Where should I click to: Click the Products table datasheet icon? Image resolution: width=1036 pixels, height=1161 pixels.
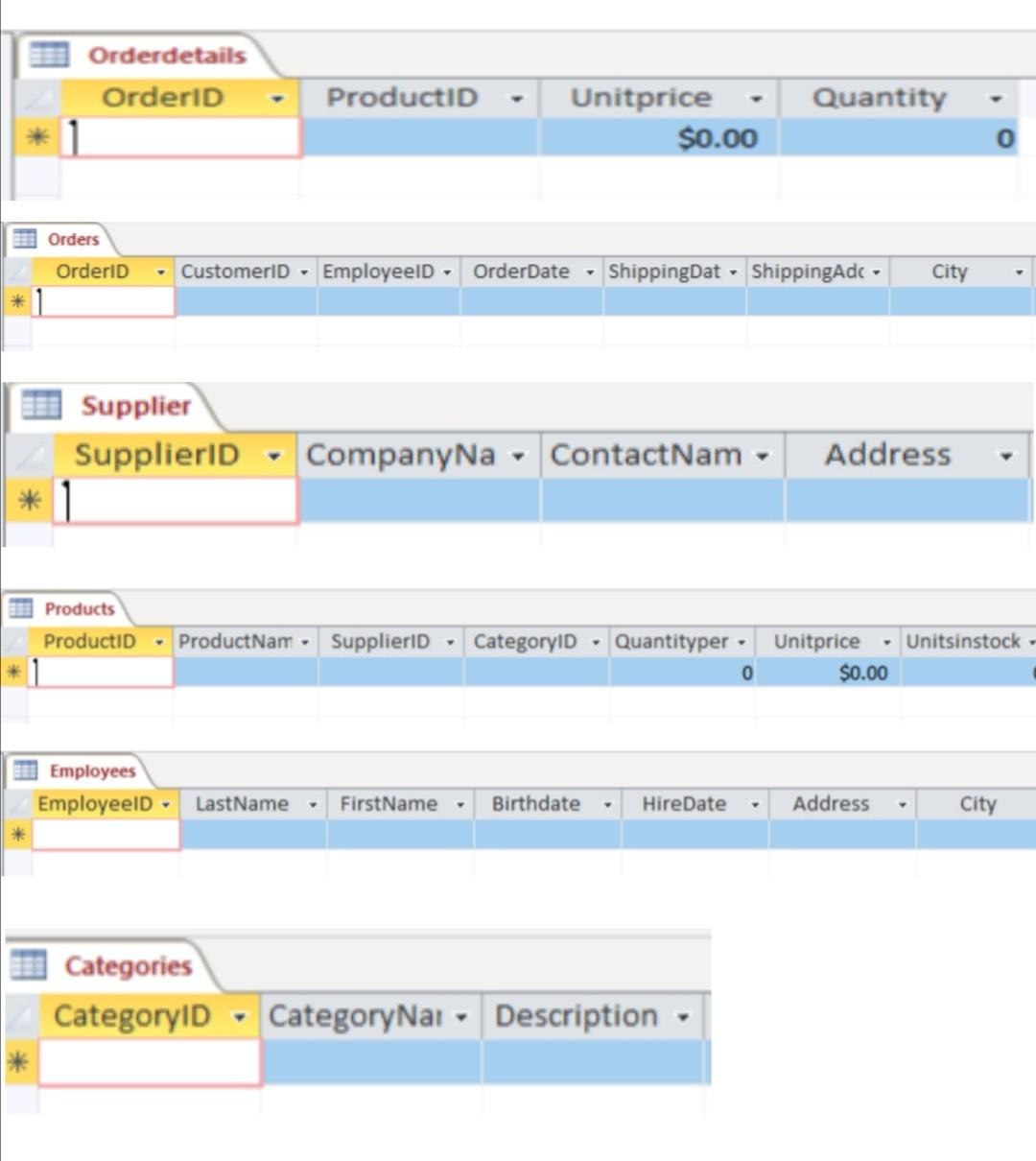pos(19,608)
